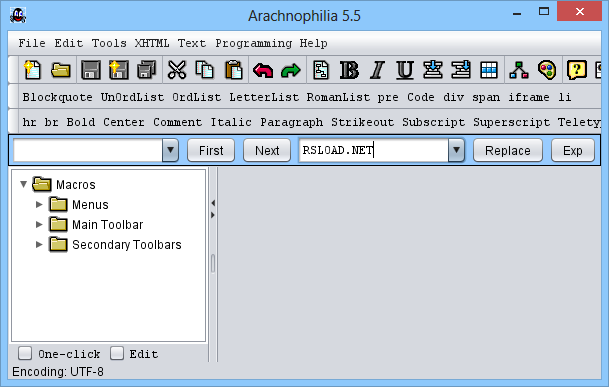The image size is (609, 387).
Task: Click the Strikeout toolbar item
Action: 362,122
